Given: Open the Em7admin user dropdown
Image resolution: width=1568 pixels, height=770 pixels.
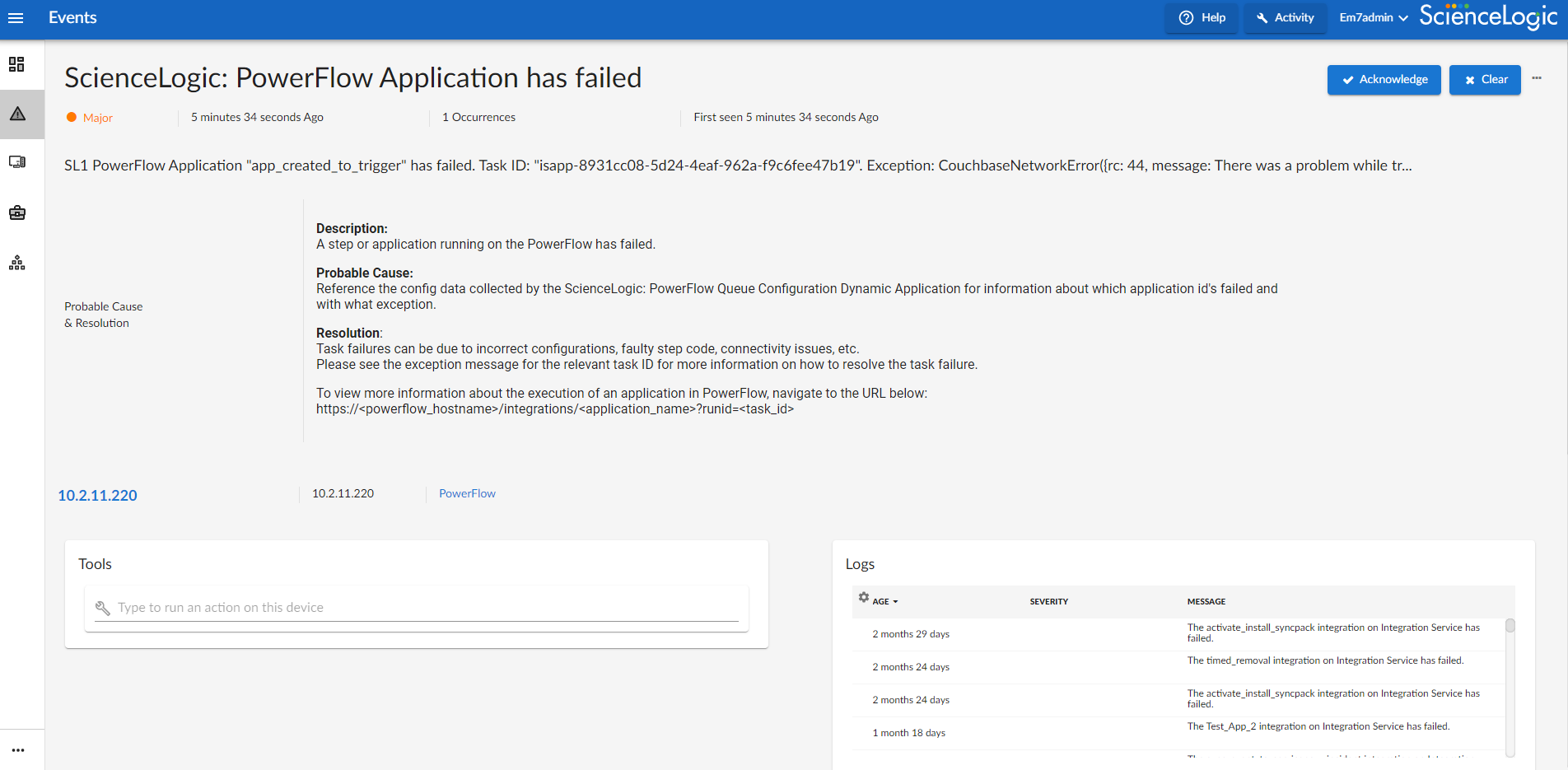Looking at the screenshot, I should click(x=1372, y=17).
